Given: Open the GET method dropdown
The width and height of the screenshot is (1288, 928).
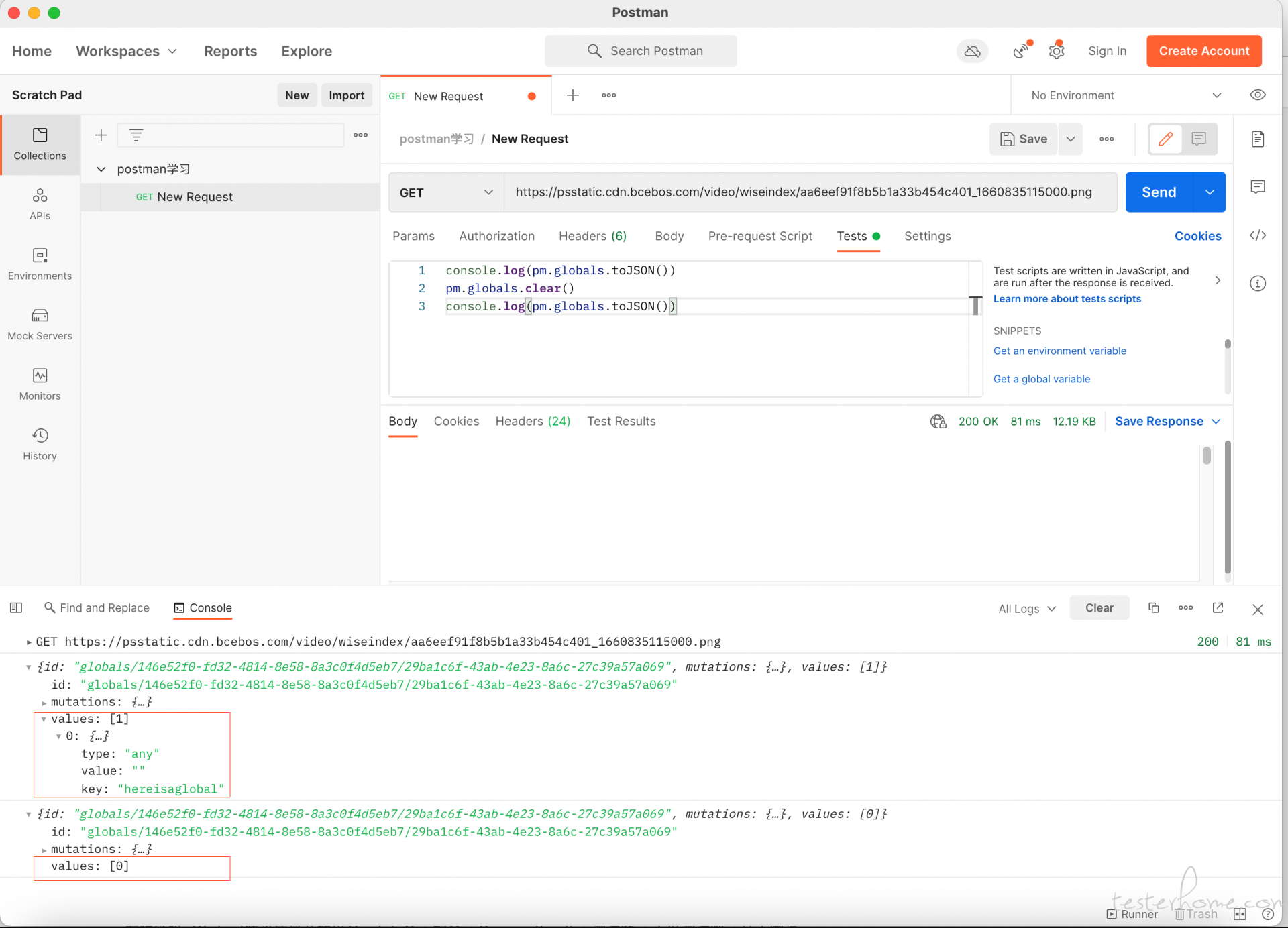Looking at the screenshot, I should [446, 193].
